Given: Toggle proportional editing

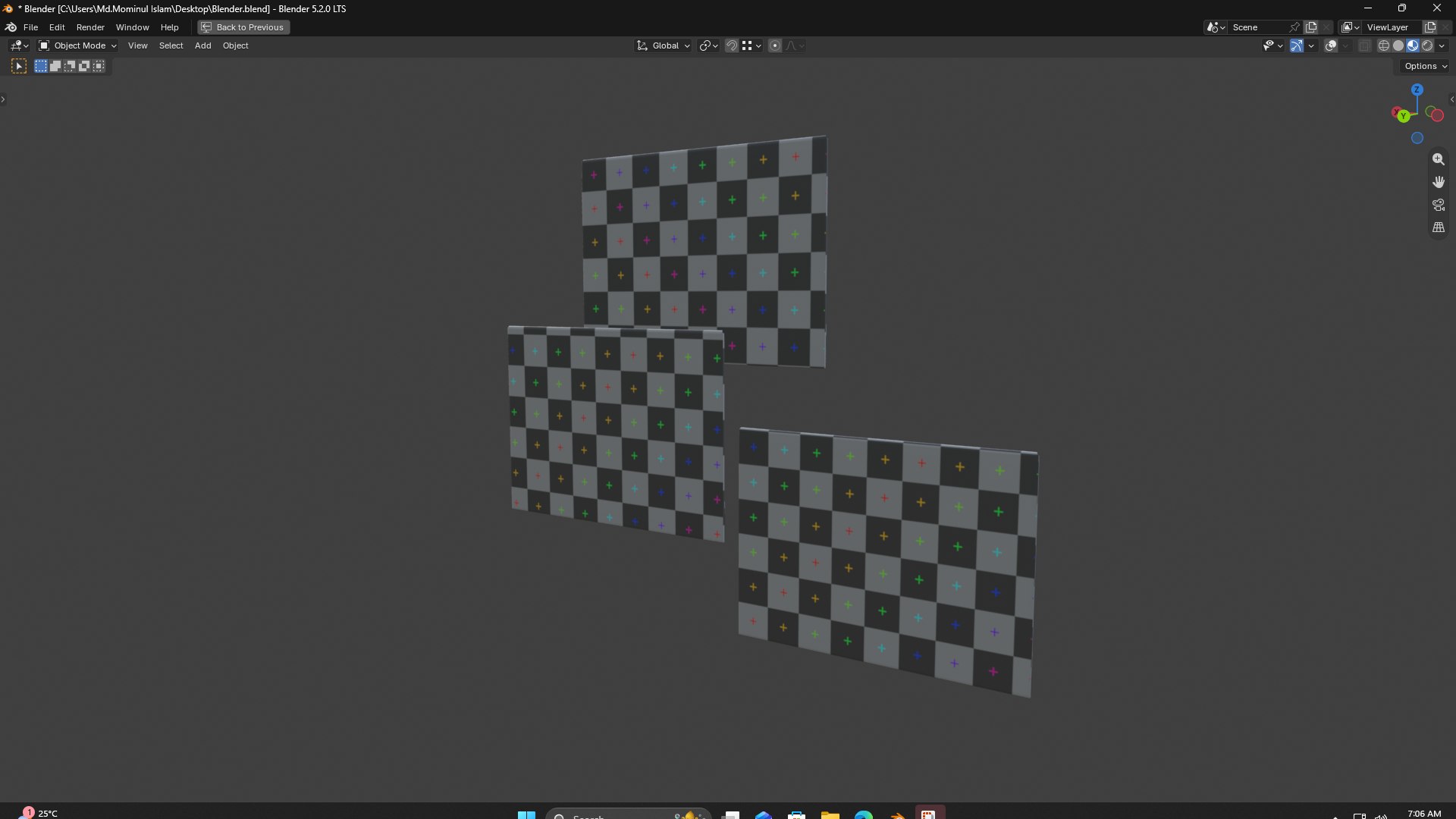Looking at the screenshot, I should click(775, 45).
